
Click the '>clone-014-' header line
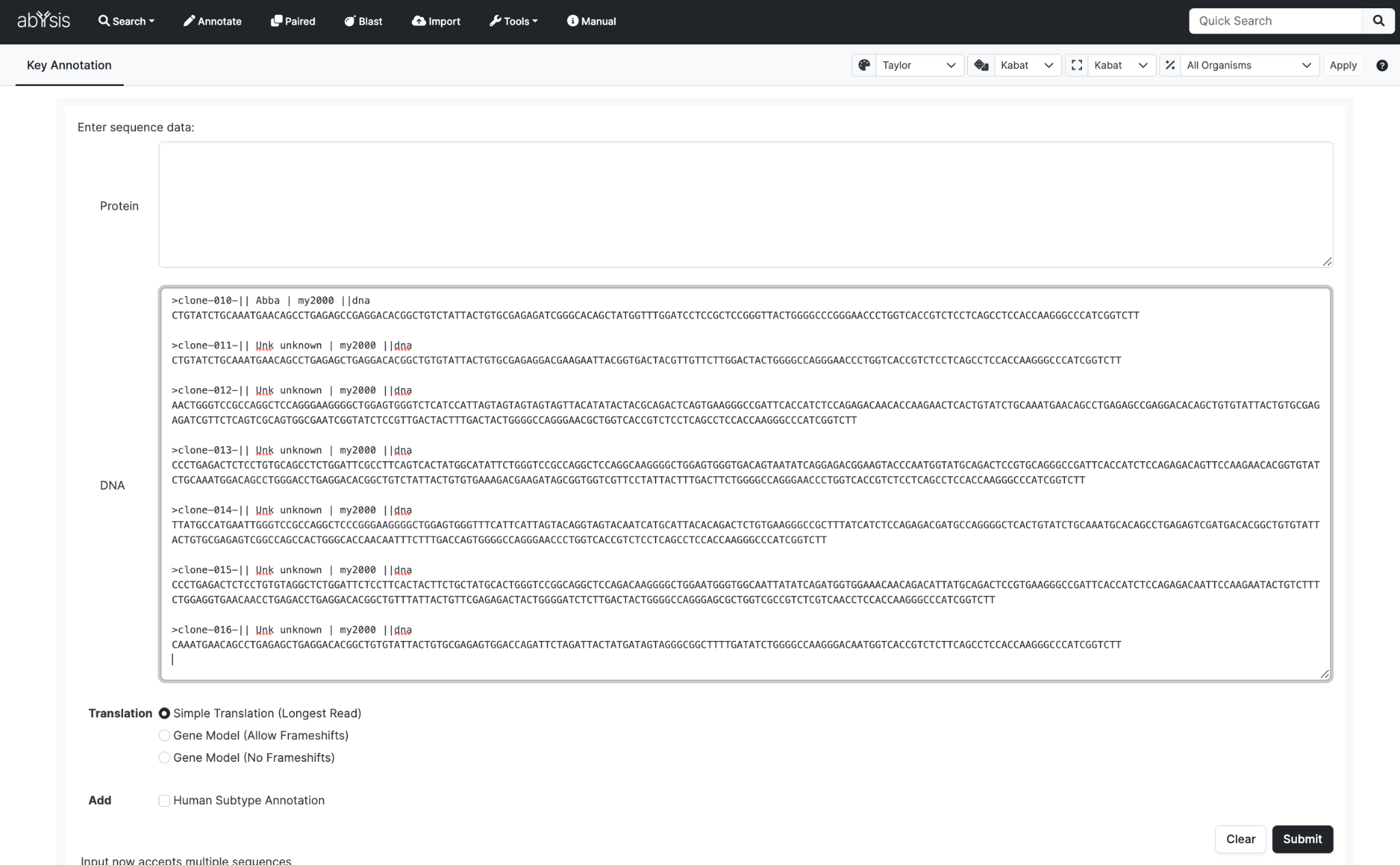coord(292,510)
